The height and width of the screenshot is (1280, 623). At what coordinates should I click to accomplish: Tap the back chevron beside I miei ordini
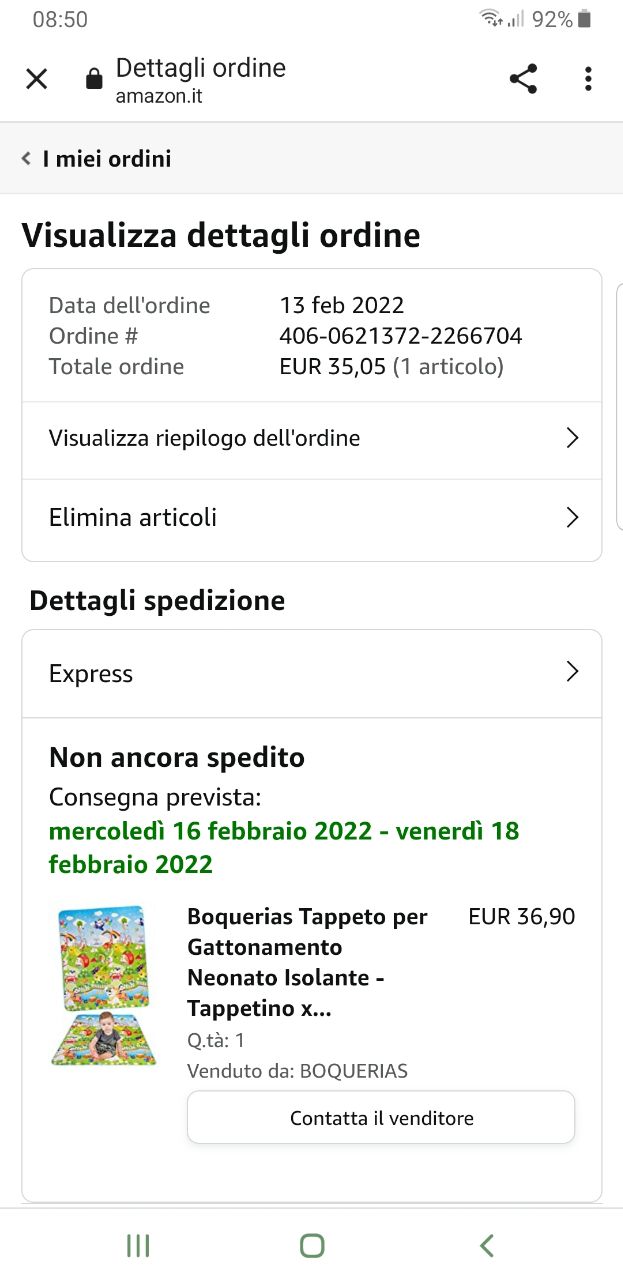(x=26, y=159)
